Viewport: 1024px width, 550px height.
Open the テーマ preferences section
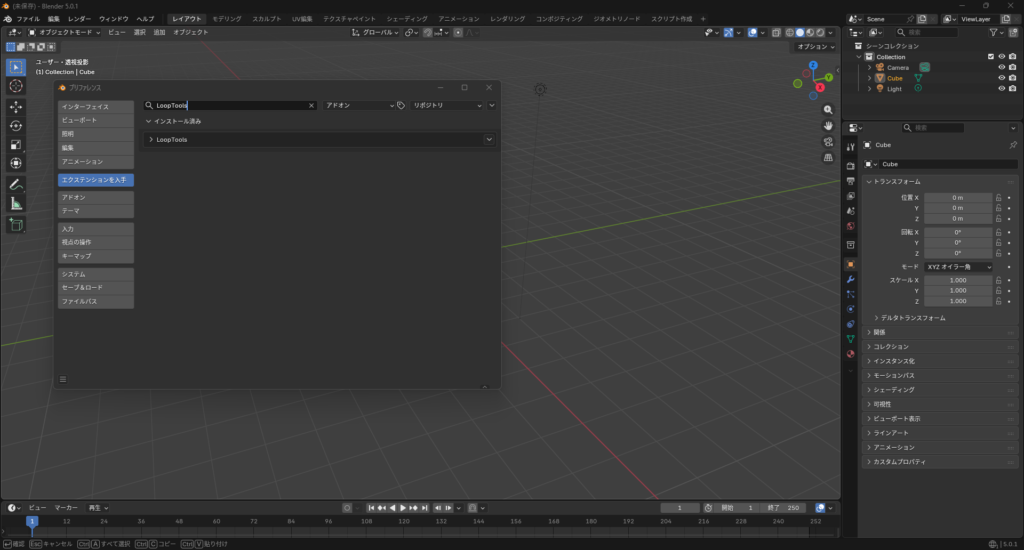[96, 211]
